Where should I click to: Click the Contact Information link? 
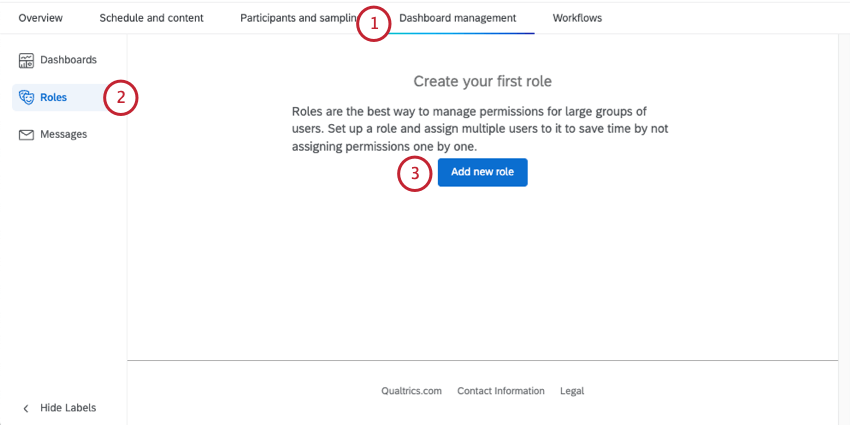point(501,391)
